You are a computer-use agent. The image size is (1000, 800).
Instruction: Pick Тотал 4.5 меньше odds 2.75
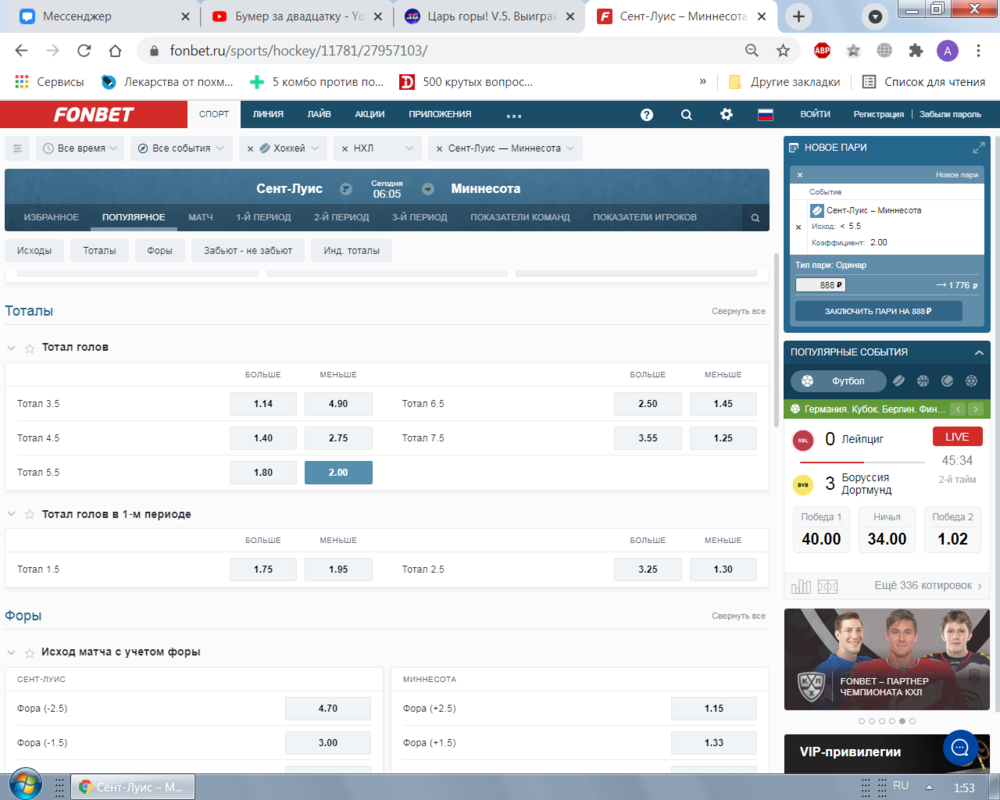[x=338, y=438]
